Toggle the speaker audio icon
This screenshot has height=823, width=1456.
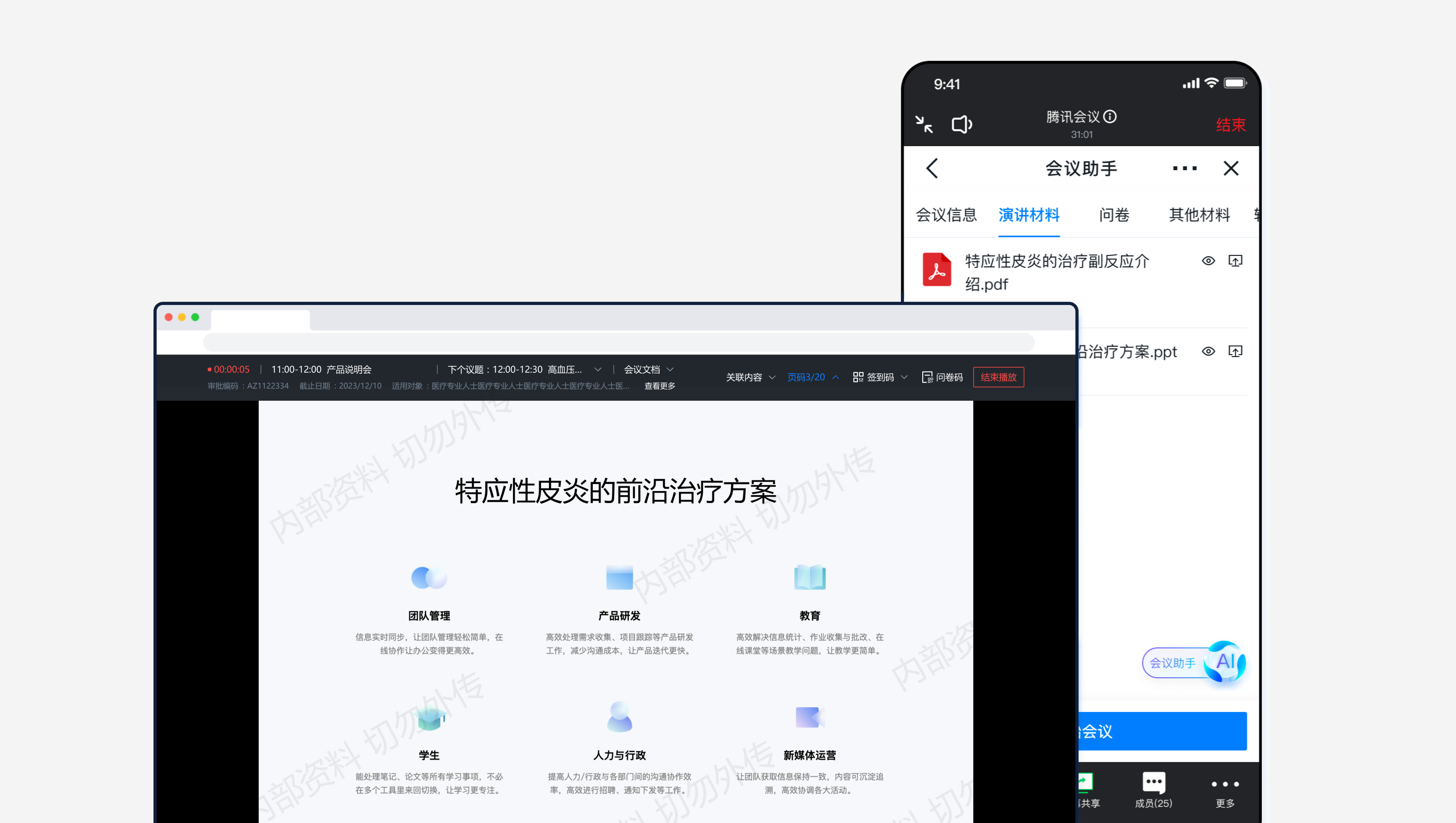pos(962,124)
